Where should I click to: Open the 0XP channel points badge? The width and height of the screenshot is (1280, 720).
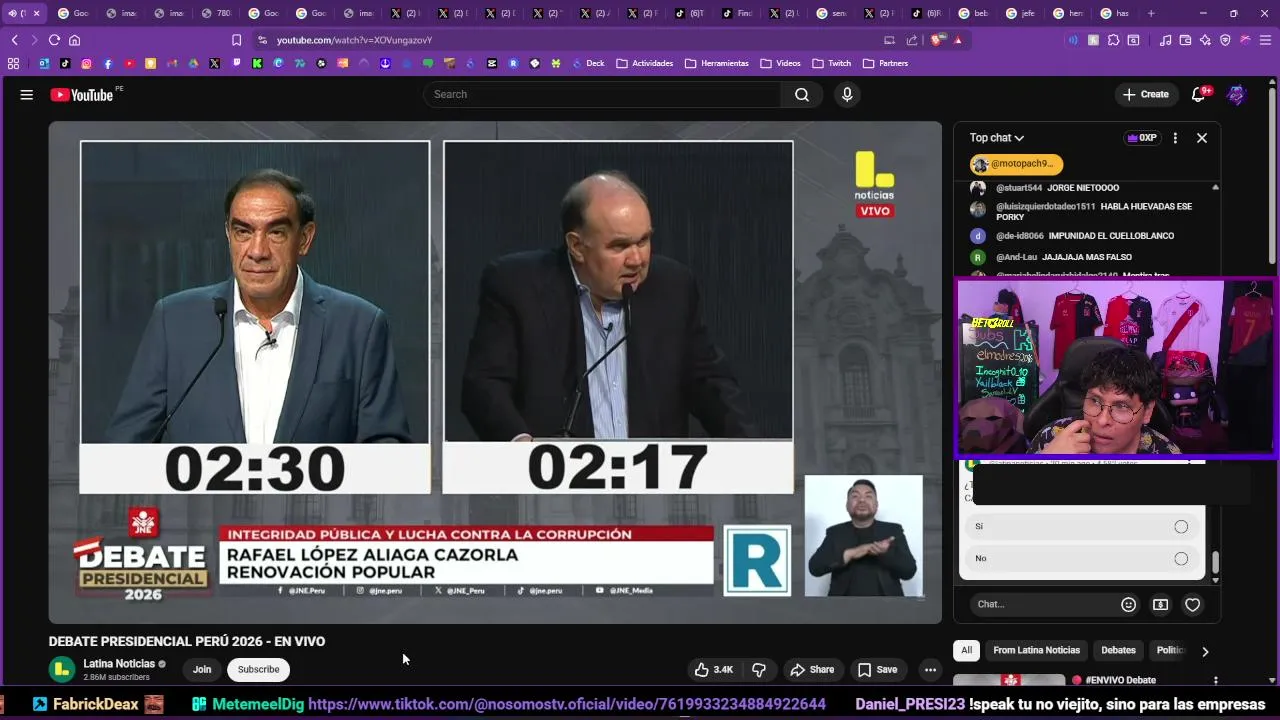click(1141, 138)
